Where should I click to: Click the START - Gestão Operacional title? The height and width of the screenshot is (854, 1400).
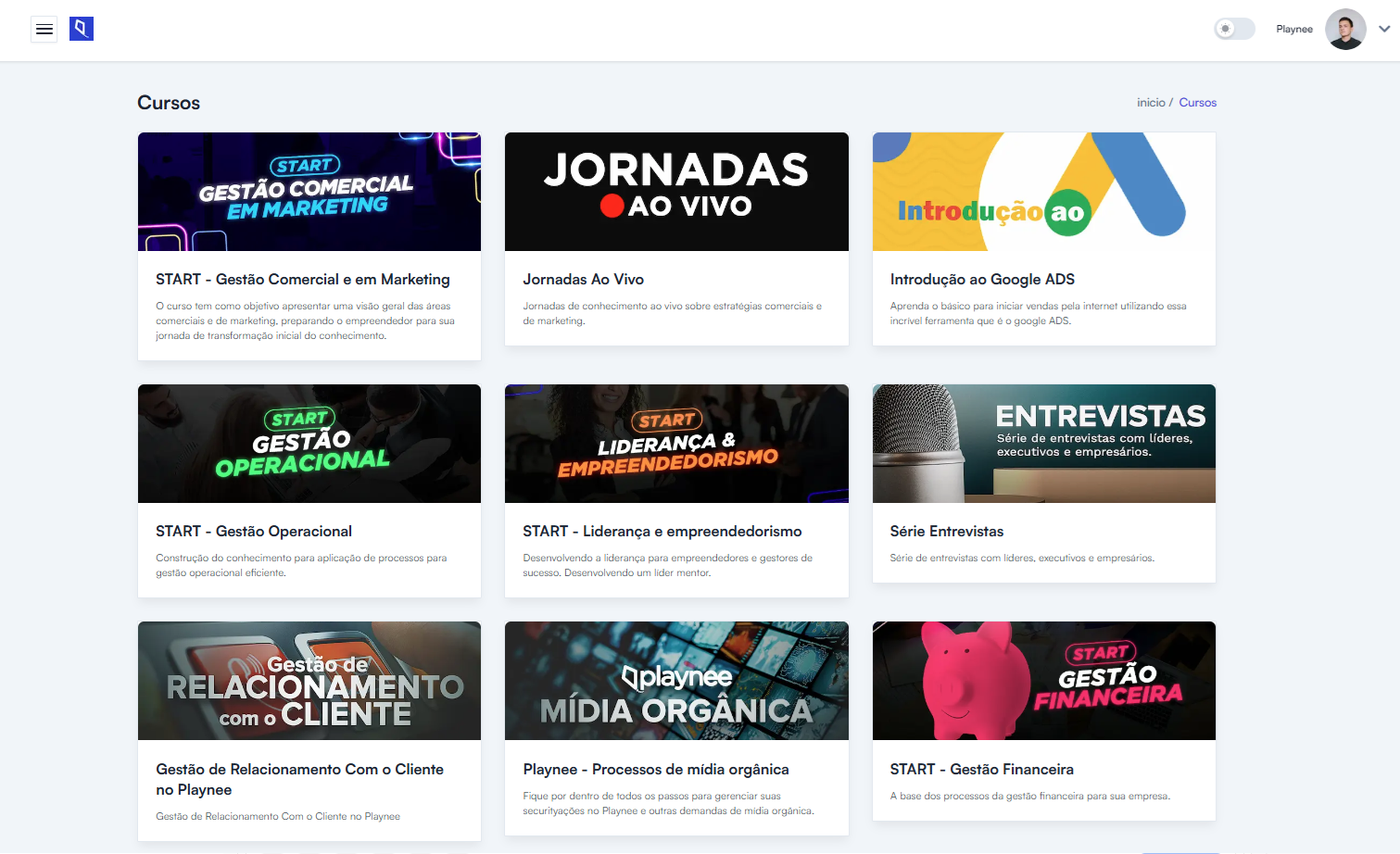[254, 532]
